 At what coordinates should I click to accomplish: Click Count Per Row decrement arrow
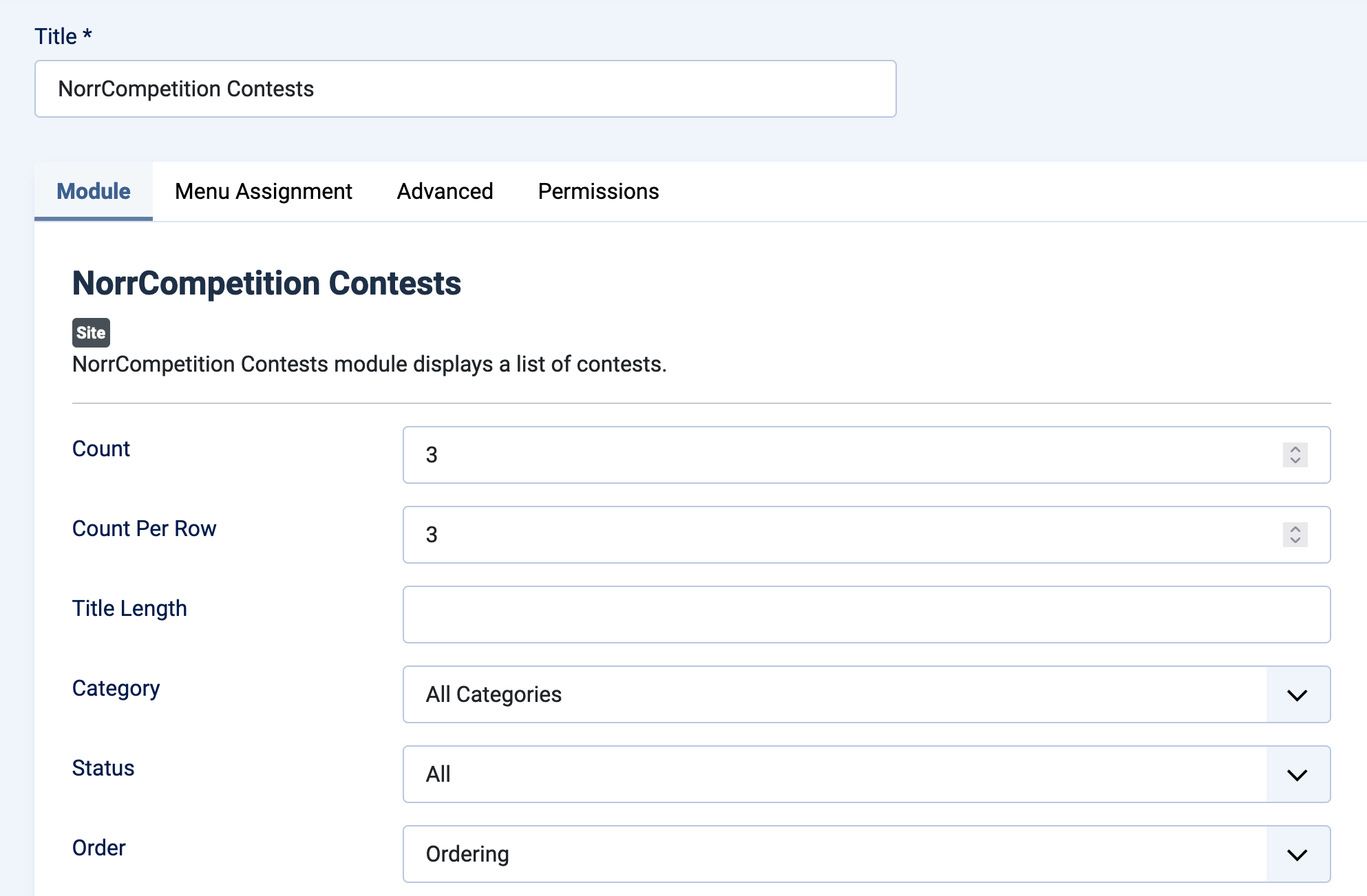pos(1294,540)
